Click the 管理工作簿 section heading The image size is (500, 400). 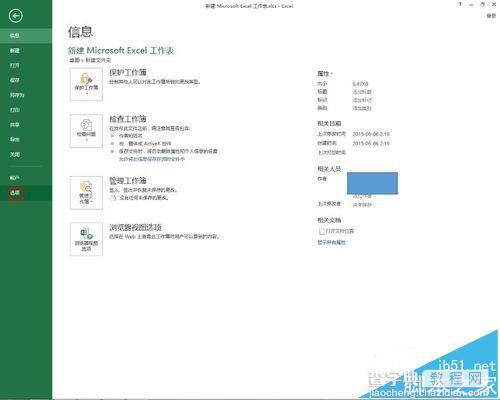point(128,181)
